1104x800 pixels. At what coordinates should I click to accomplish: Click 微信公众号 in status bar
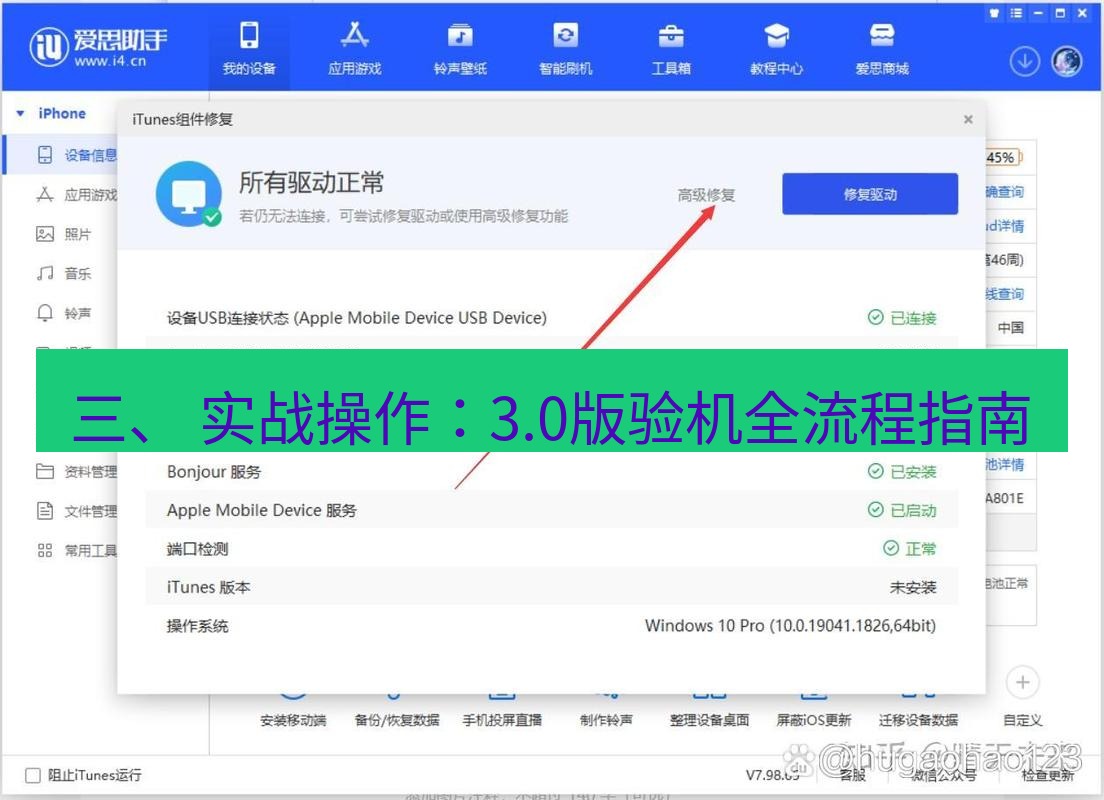pos(943,775)
